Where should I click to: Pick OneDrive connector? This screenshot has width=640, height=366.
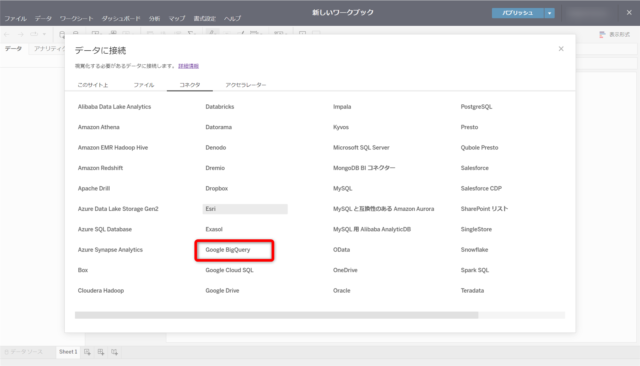345,270
